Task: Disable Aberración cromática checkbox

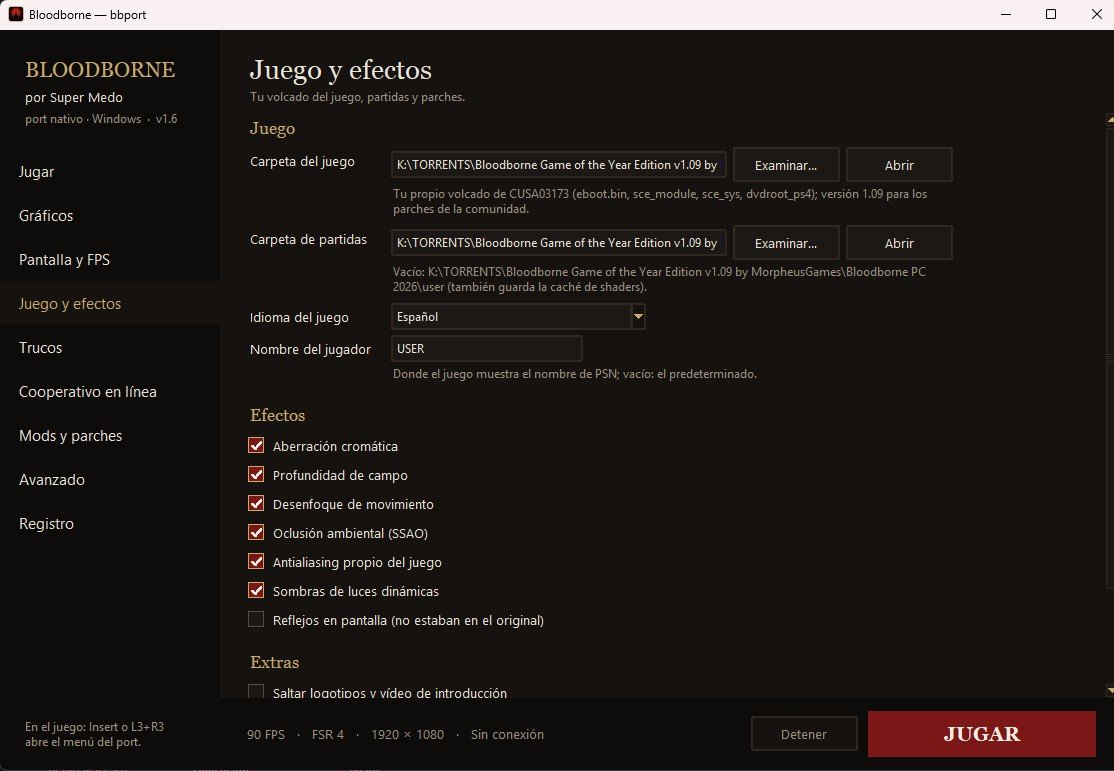Action: point(256,446)
